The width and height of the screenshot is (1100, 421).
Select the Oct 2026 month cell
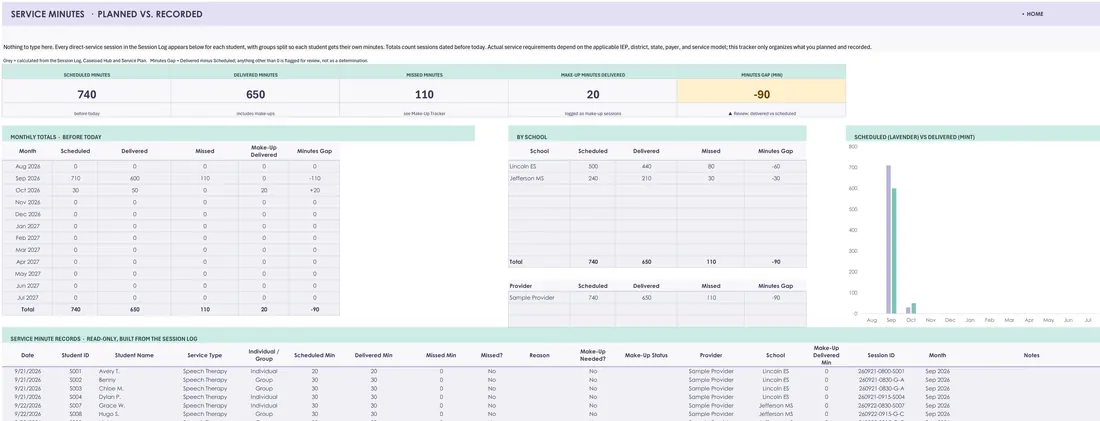[x=27, y=190]
